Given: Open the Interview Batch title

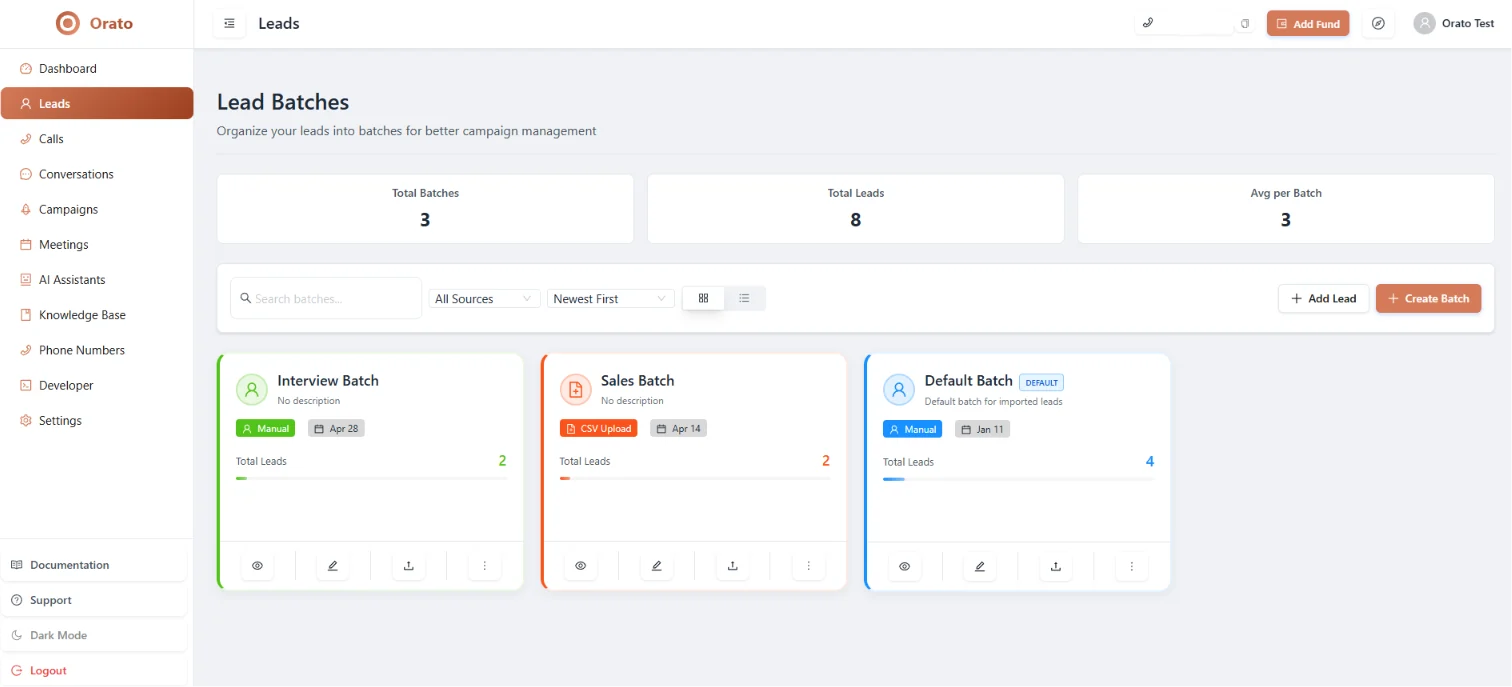Looking at the screenshot, I should click(x=328, y=380).
